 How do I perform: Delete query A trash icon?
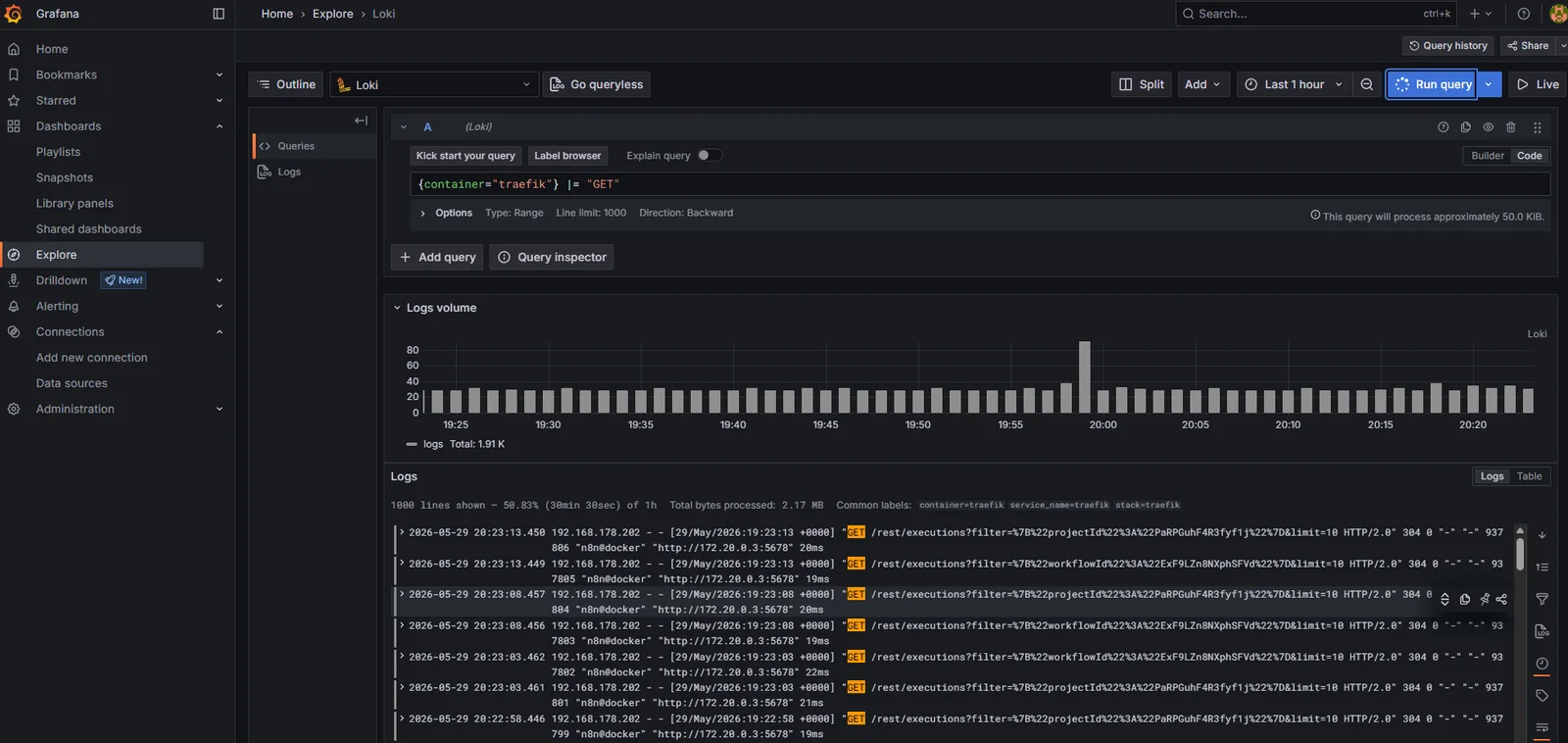coord(1510,127)
